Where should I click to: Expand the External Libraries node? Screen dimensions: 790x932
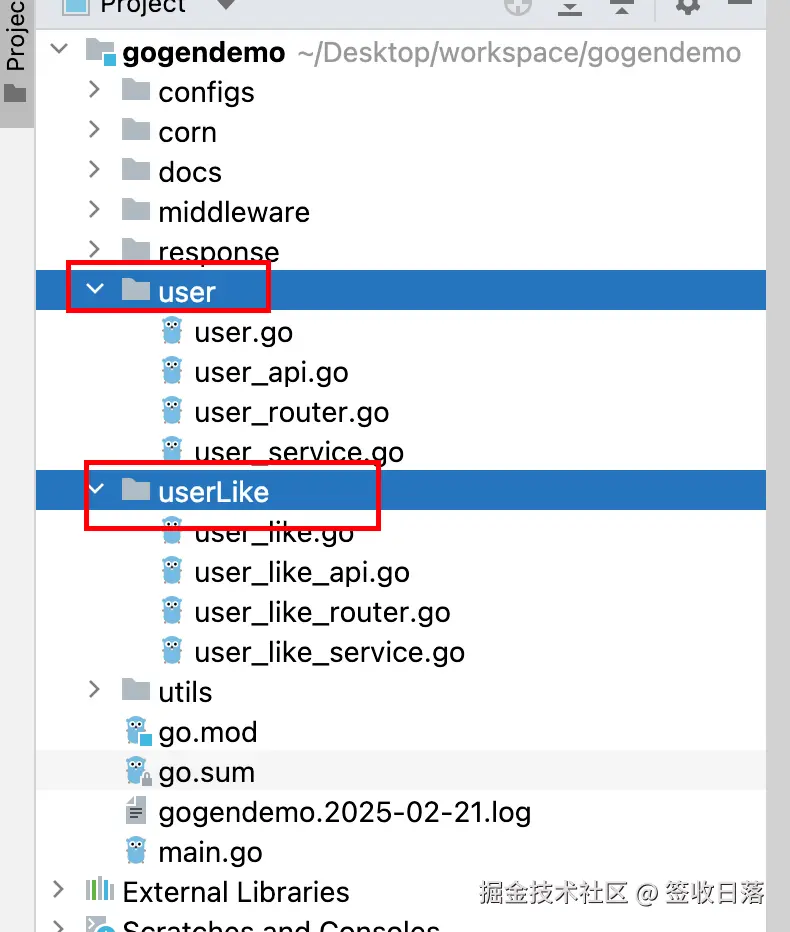click(58, 890)
